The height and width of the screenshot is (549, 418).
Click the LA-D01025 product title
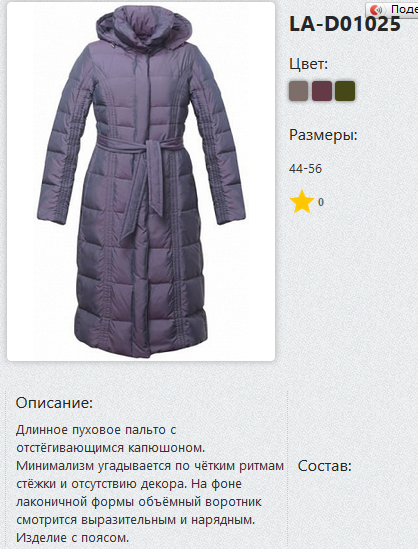[x=345, y=25]
